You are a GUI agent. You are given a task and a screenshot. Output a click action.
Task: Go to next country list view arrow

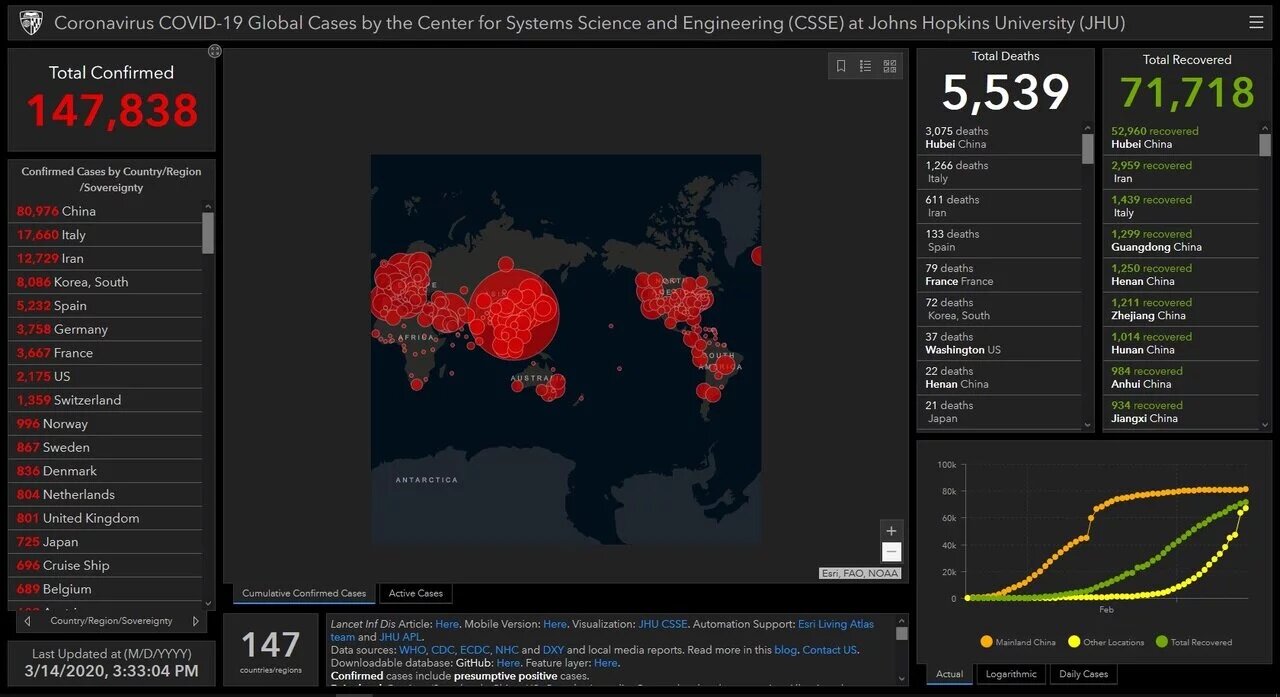pos(195,621)
